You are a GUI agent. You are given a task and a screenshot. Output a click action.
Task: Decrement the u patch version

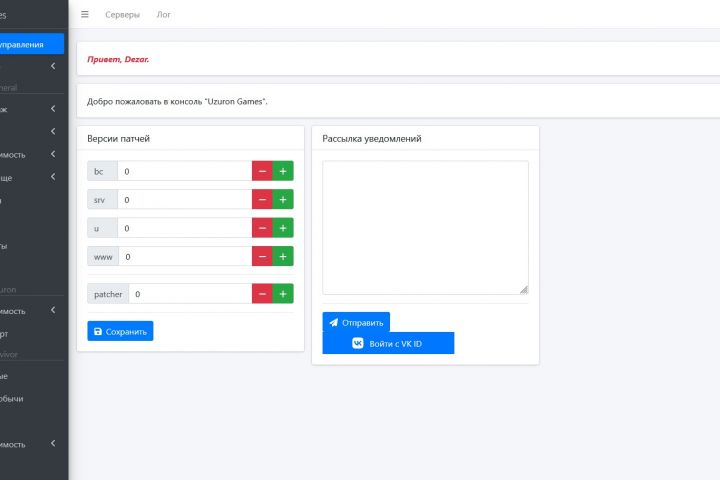[262, 228]
